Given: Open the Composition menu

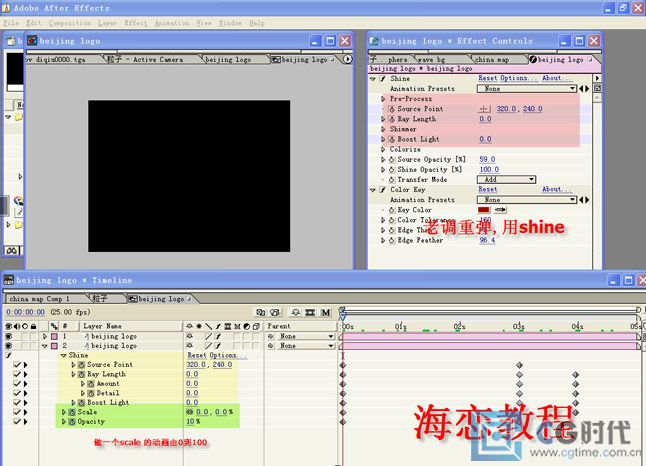Looking at the screenshot, I should [x=70, y=23].
